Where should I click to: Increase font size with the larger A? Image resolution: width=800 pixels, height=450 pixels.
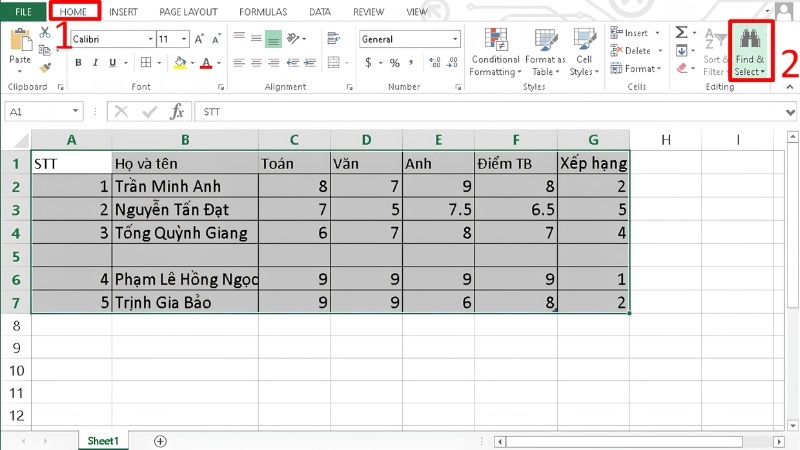click(x=199, y=39)
